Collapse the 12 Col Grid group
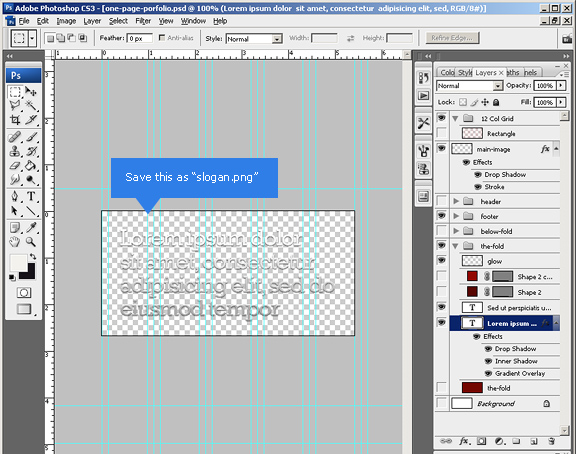Viewport: 576px width, 454px height. 456,119
